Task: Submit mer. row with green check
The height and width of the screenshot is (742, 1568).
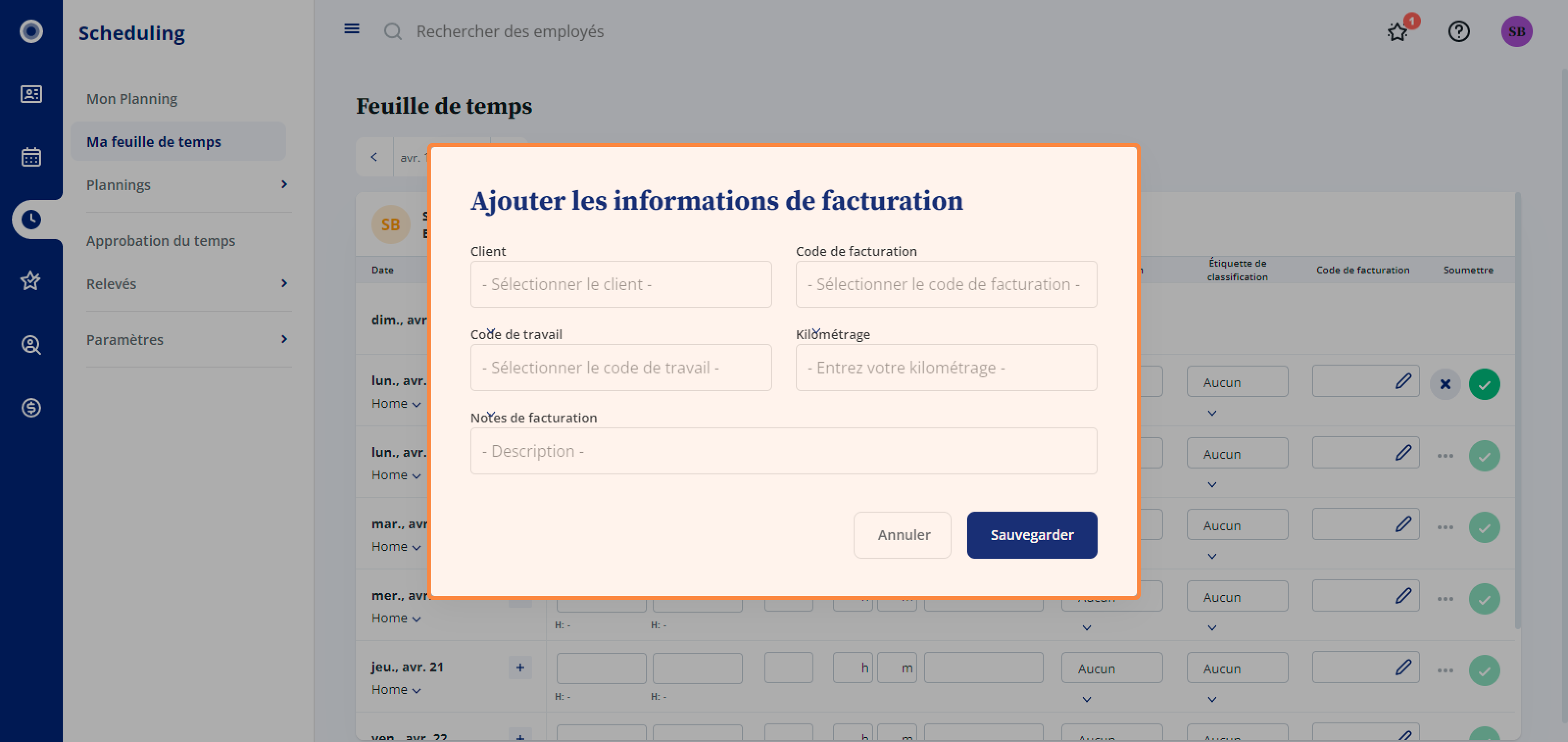Action: (x=1484, y=599)
